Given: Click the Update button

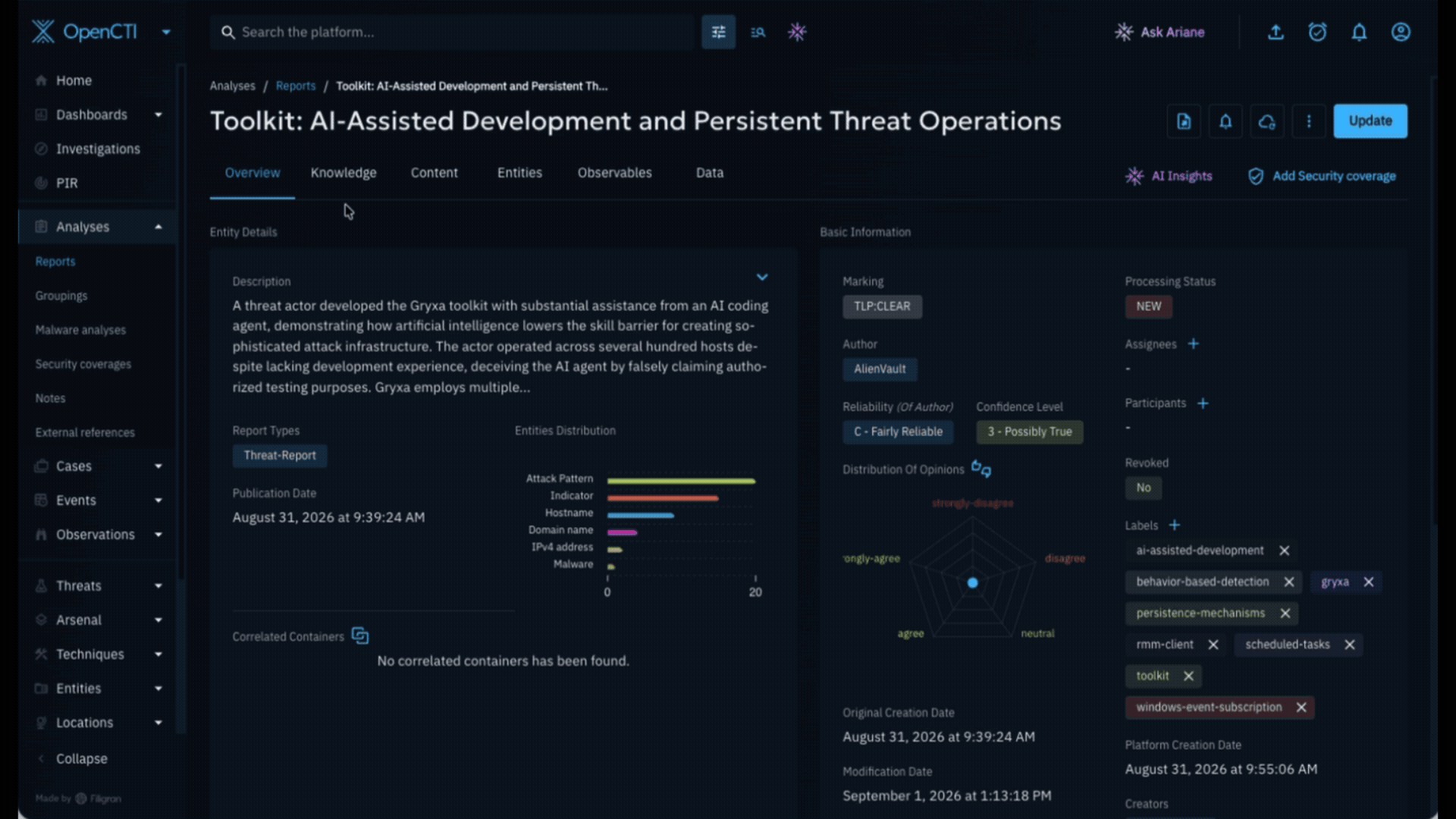Looking at the screenshot, I should (1370, 121).
